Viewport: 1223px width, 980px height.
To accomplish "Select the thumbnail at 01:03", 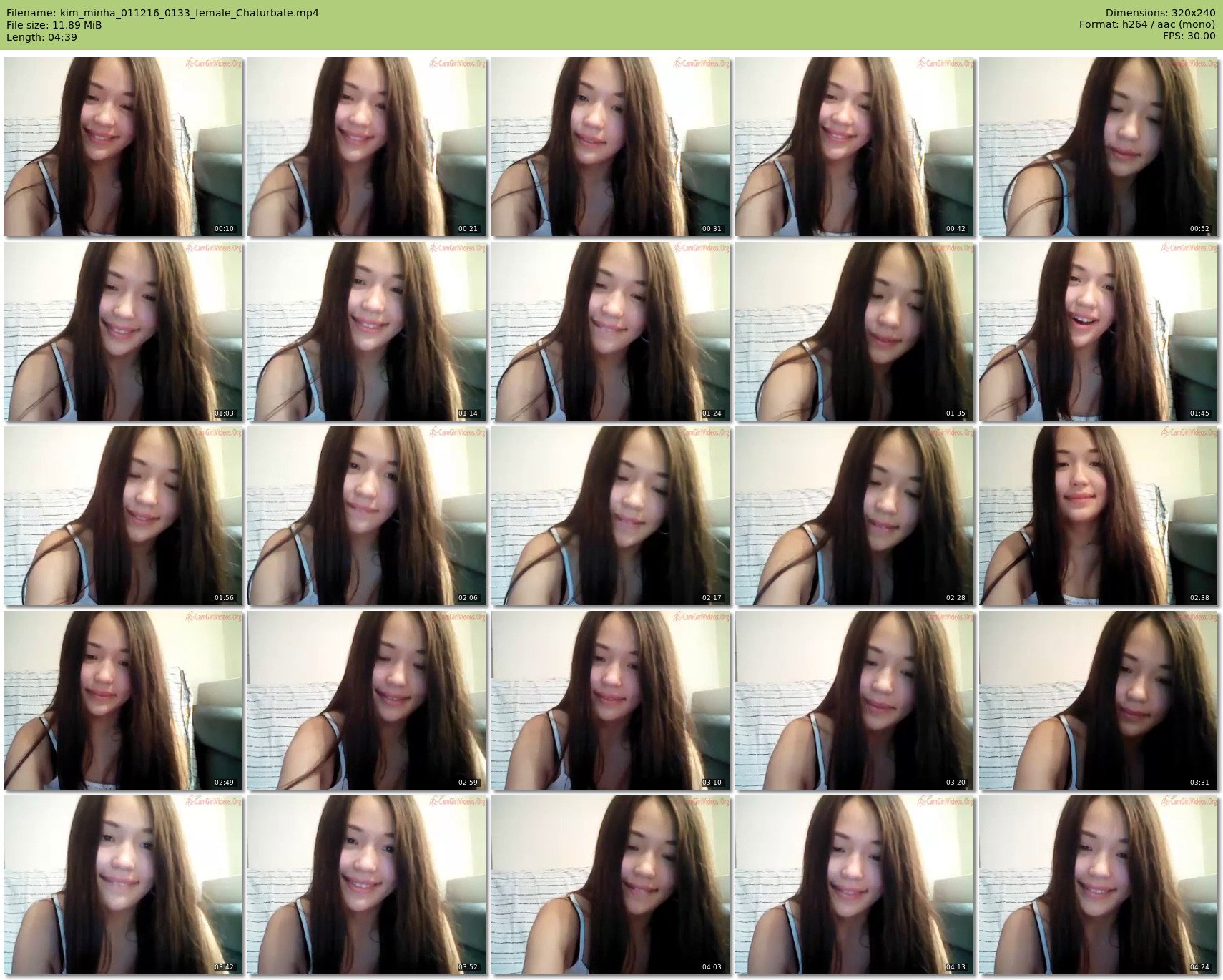I will [x=123, y=331].
